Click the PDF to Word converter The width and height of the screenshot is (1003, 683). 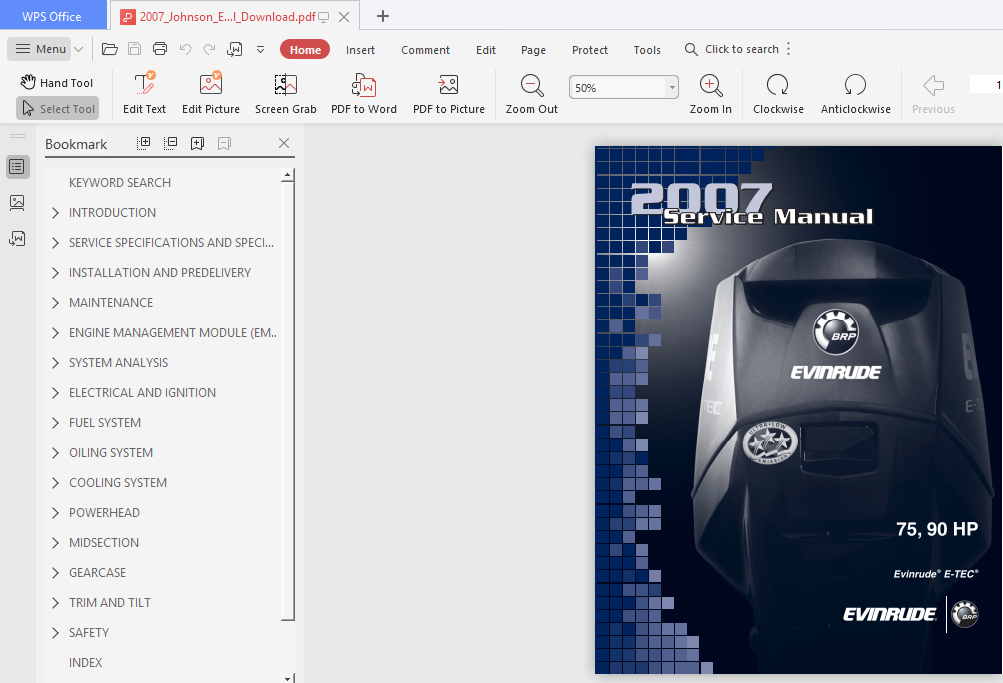tap(363, 93)
